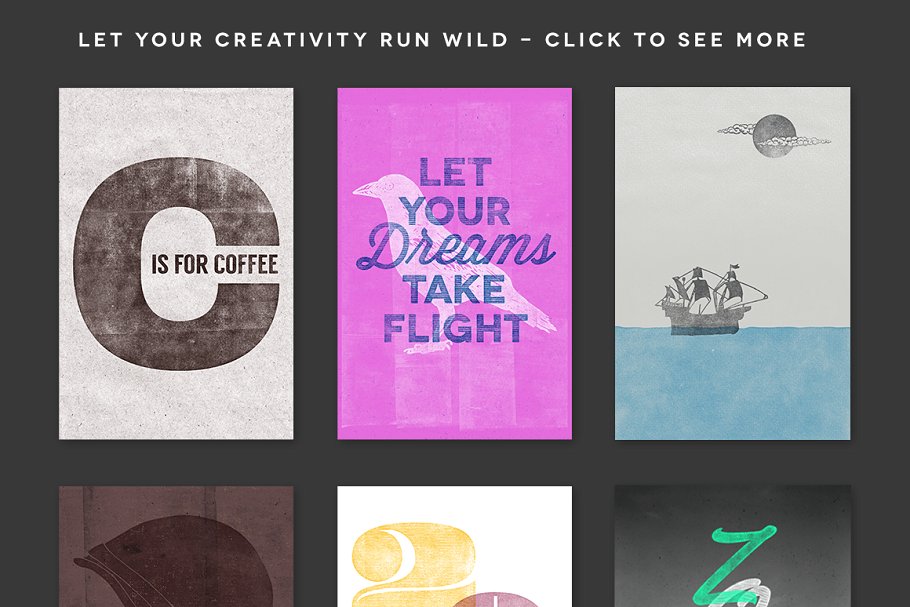
Task: Click the 'IS FOR COFFEE' text
Action: tap(215, 265)
